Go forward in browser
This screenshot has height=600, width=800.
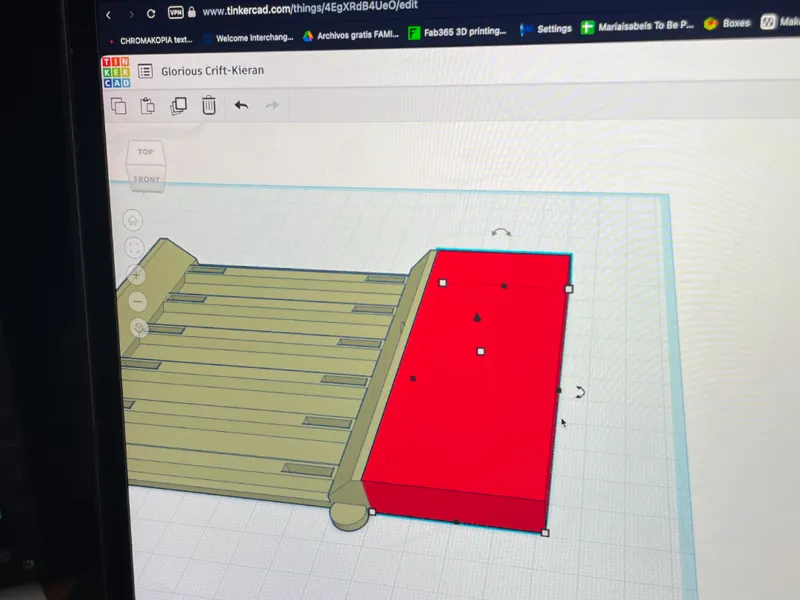132,15
